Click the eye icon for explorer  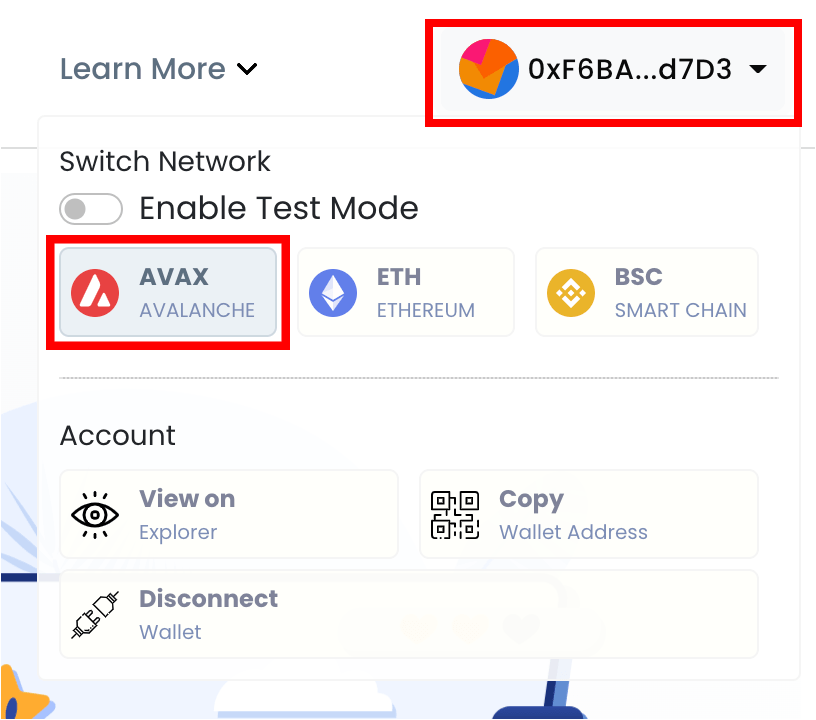95,514
